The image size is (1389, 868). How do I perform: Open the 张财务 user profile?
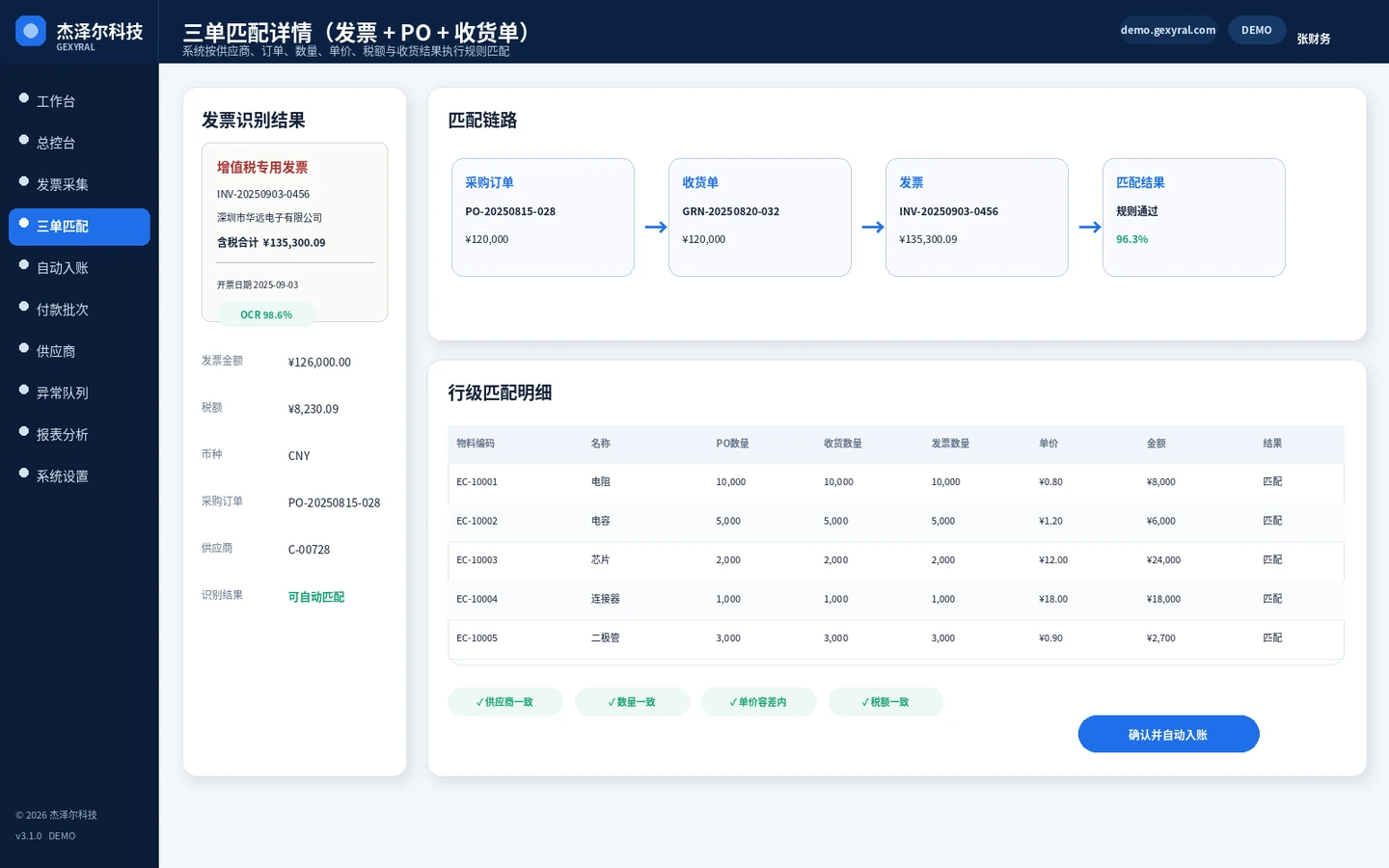click(x=1313, y=39)
